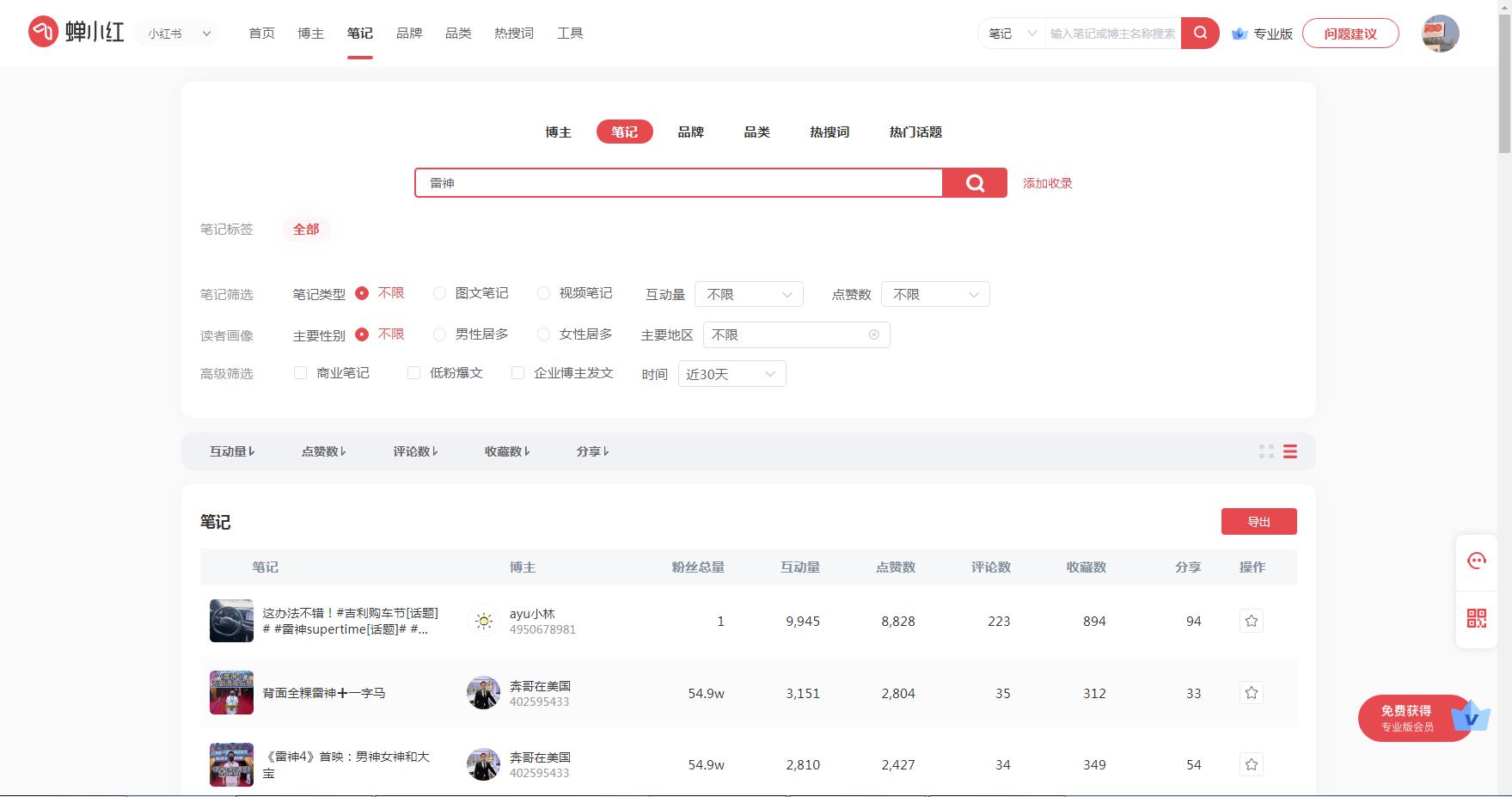Screen dimensions: 1512x797
Task: Select 图文笔记 note type
Action: click(470, 293)
